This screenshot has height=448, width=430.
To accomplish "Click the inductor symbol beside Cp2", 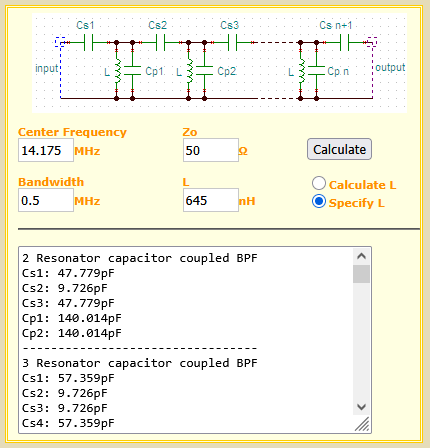I will click(x=189, y=71).
